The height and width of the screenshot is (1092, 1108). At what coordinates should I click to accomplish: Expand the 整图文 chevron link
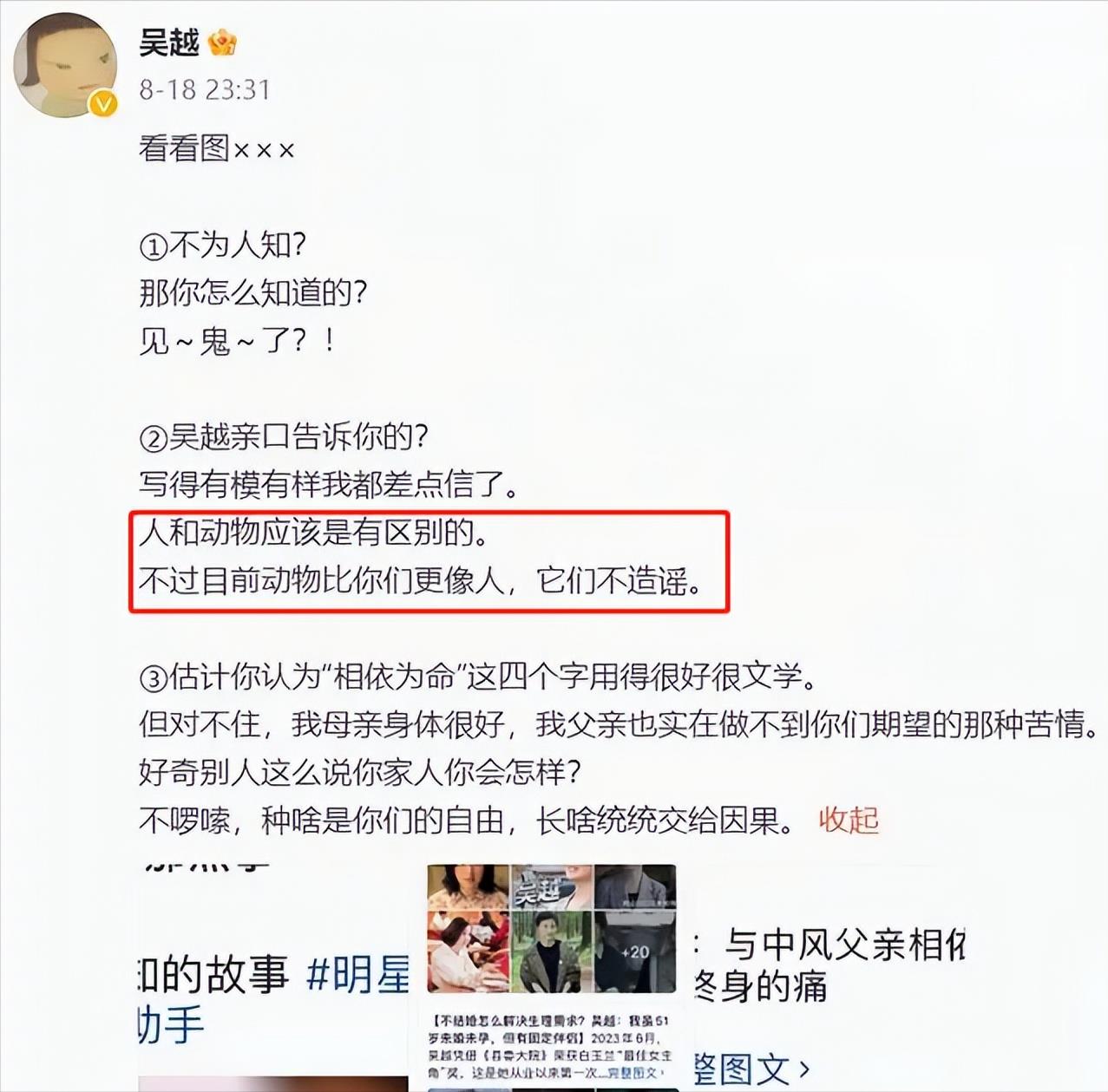click(x=751, y=1069)
